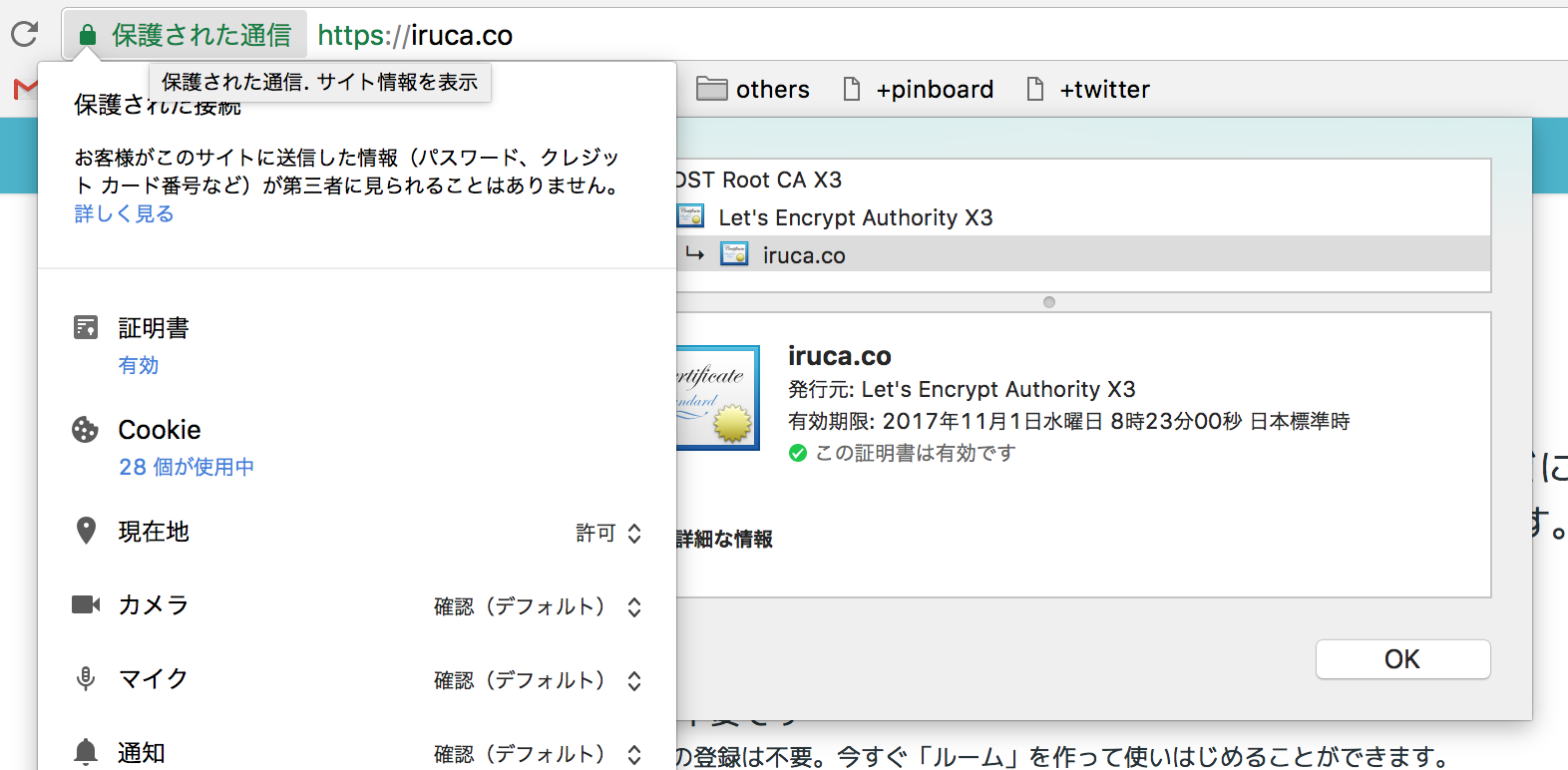Click the https://iruca.co URL field

[x=415, y=36]
